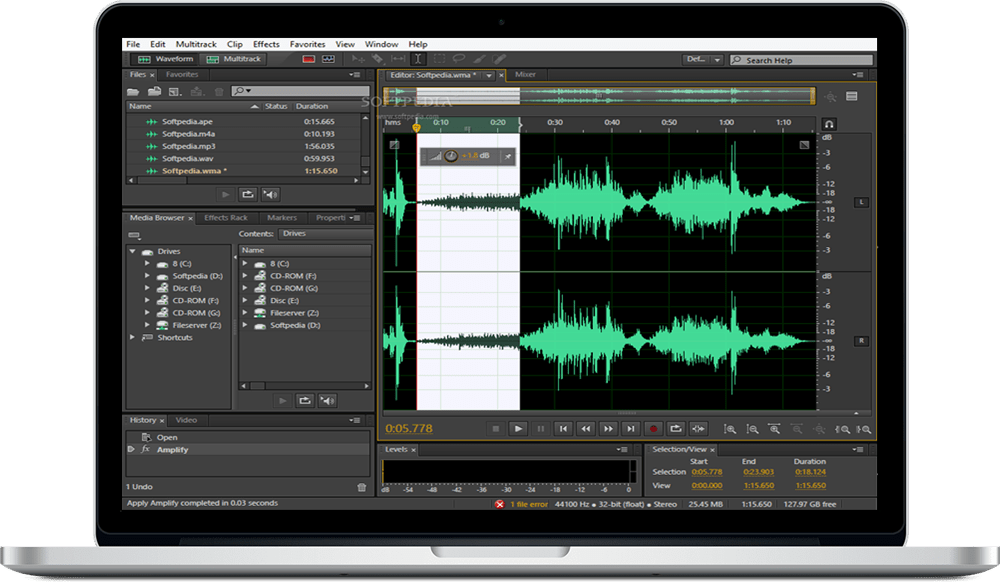Image resolution: width=1000 pixels, height=582 pixels.
Task: Zoom out amplitude in the editor
Action: 753,429
